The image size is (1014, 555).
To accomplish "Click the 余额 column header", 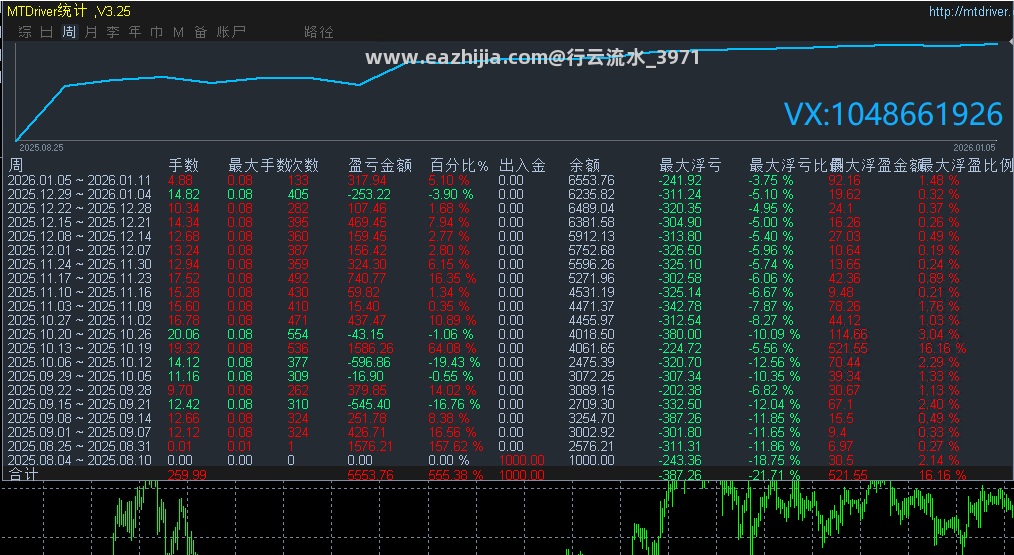I will click(585, 166).
